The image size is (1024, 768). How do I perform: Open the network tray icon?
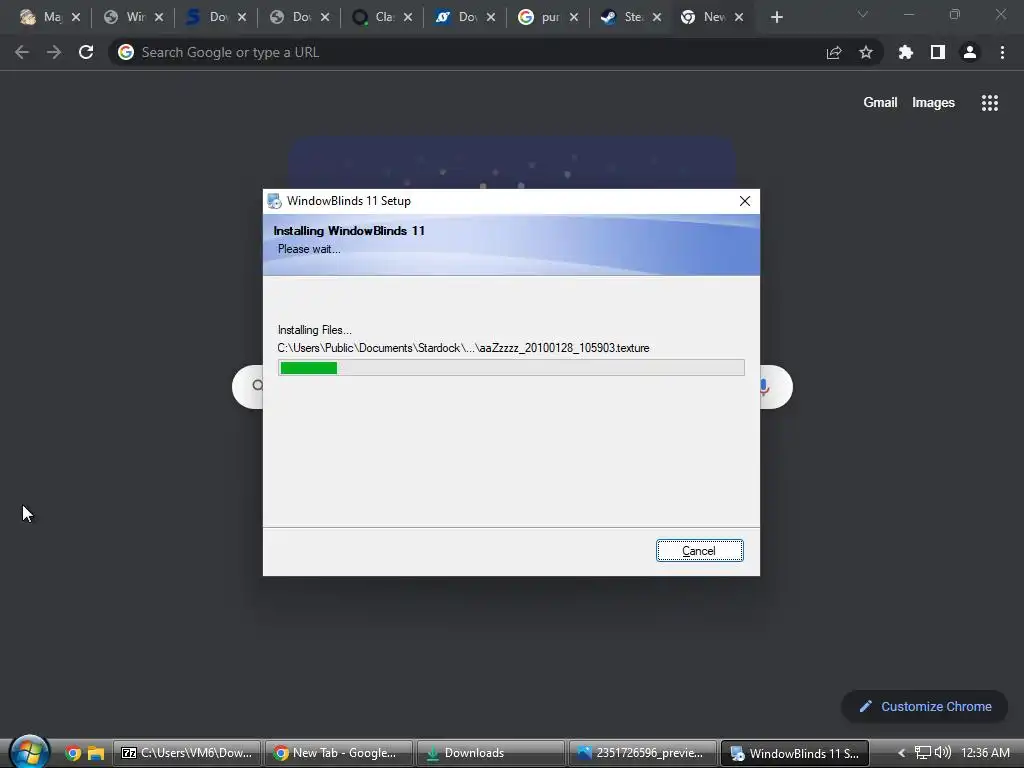tap(922, 753)
